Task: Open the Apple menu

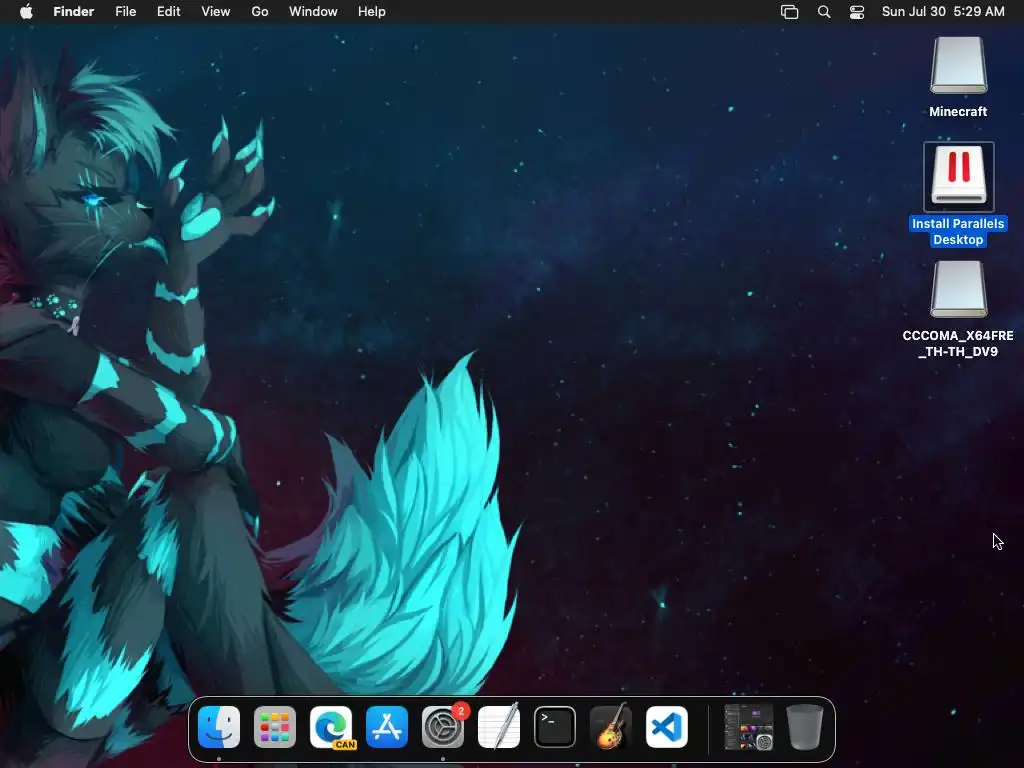Action: tap(26, 12)
